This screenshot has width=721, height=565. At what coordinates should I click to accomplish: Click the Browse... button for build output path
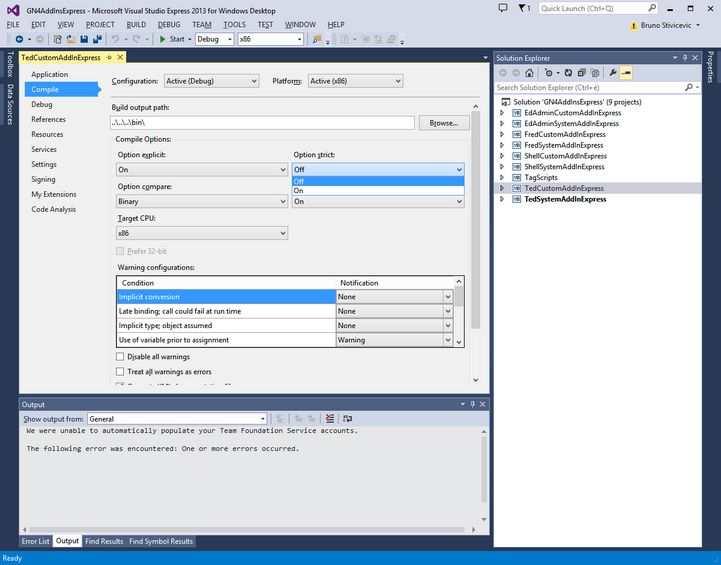[x=444, y=123]
